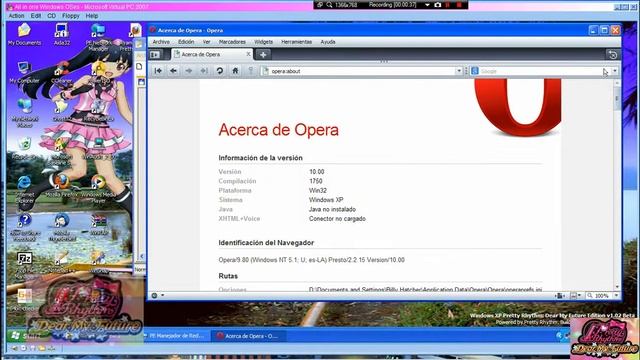The image size is (640, 360).
Task: Click the version value 10.00
Action: (x=316, y=172)
